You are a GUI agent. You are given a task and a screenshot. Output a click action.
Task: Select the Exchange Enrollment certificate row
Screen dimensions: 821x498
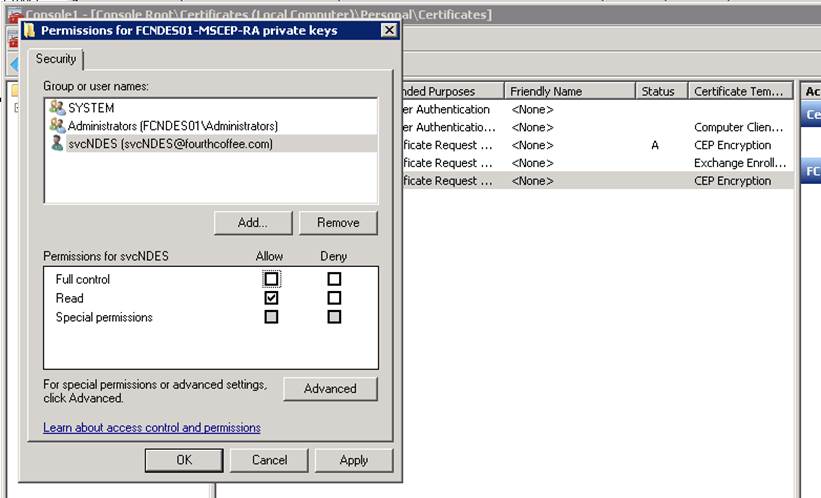600,163
